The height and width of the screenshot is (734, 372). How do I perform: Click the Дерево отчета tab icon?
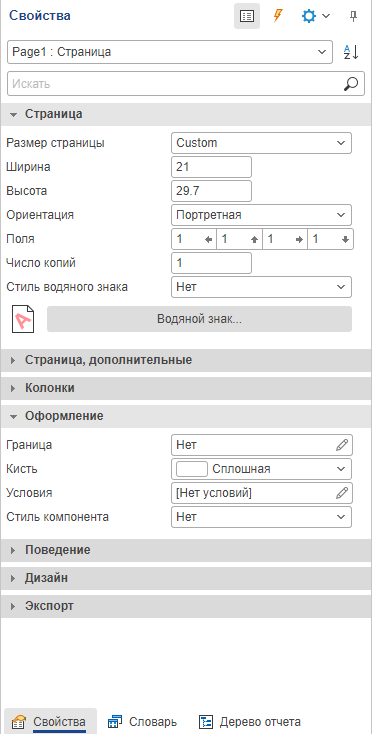click(x=205, y=721)
